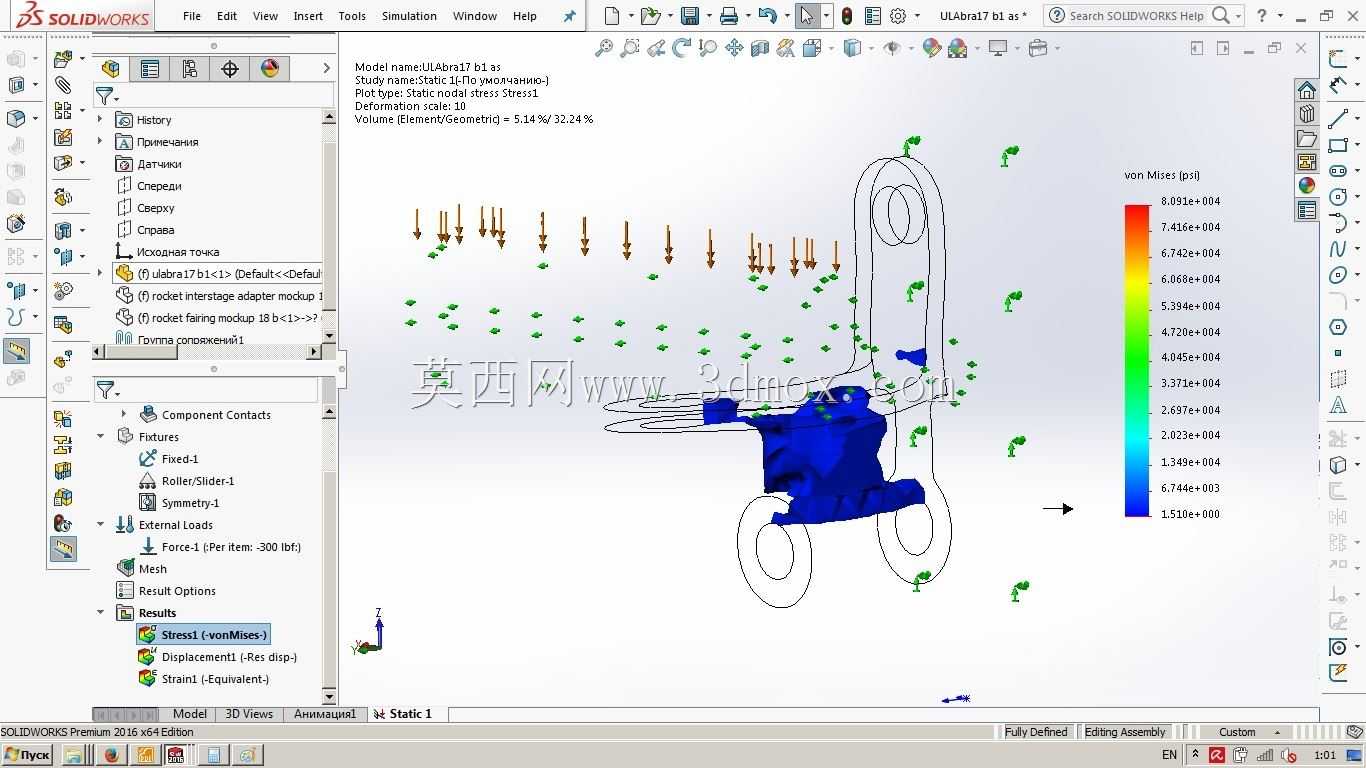The width and height of the screenshot is (1366, 768).
Task: Click the Windows Пуск start button
Action: click(x=28, y=755)
